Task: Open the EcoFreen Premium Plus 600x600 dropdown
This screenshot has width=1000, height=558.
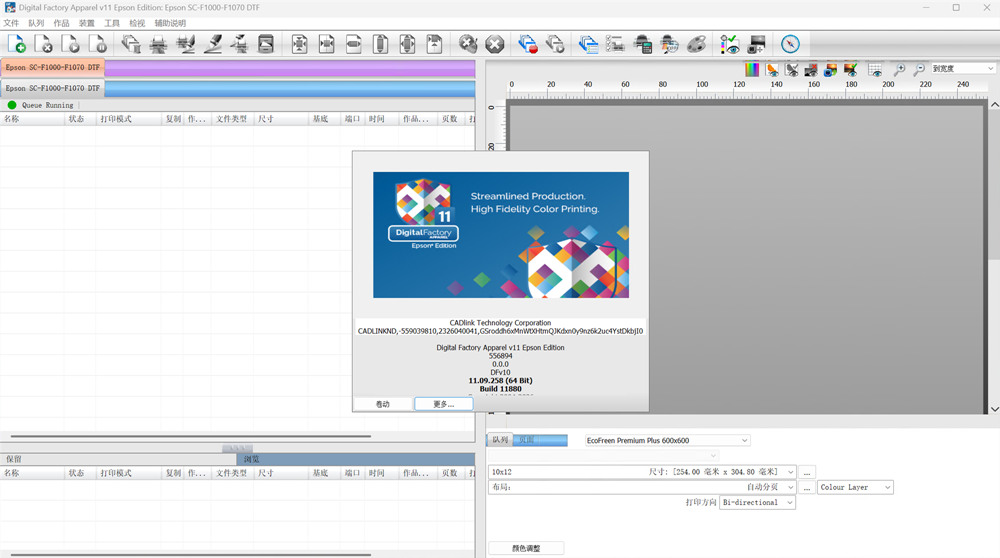Action: [x=667, y=440]
